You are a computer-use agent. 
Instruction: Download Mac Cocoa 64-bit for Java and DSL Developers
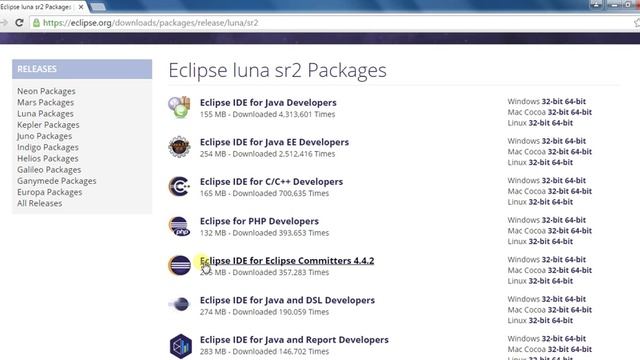(581, 310)
